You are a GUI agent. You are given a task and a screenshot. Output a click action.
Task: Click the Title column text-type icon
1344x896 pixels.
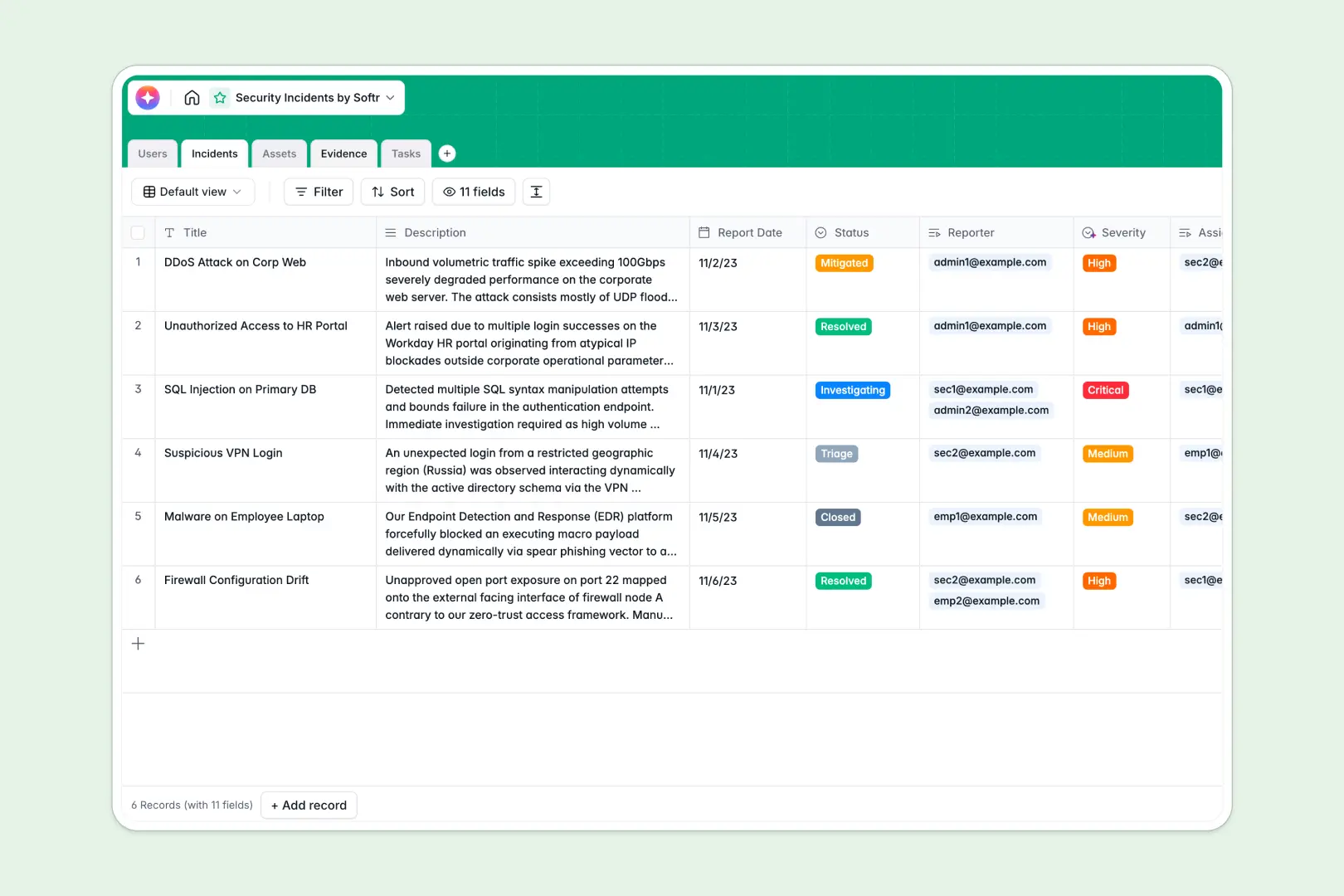[169, 233]
